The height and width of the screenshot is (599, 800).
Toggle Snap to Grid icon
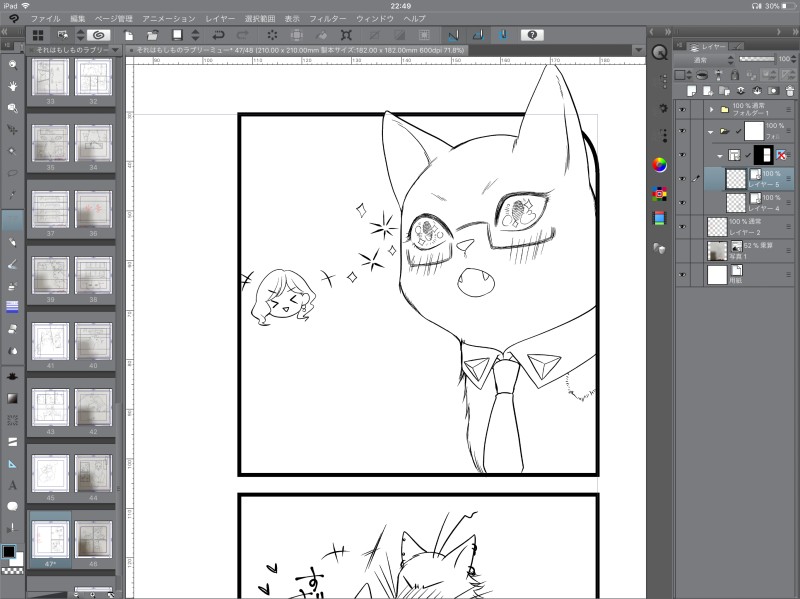point(503,35)
